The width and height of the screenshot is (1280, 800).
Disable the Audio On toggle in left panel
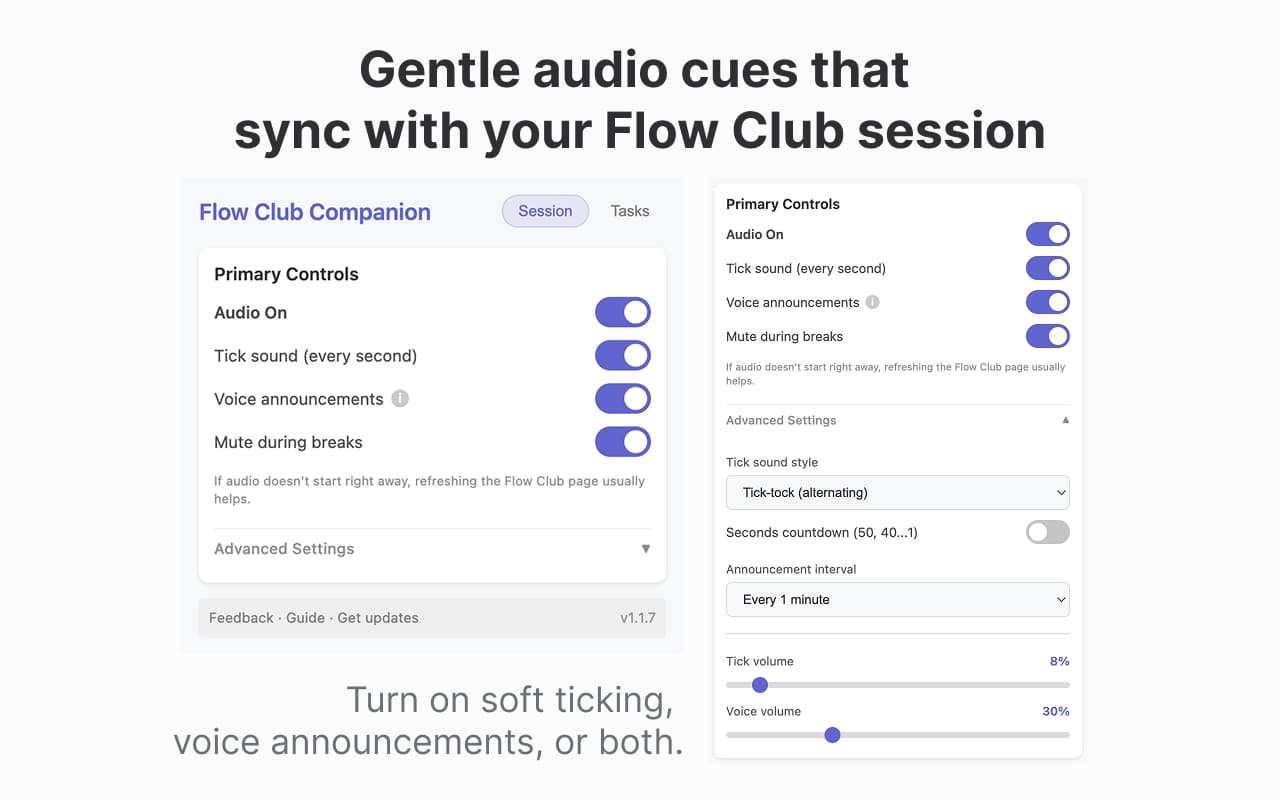point(622,312)
